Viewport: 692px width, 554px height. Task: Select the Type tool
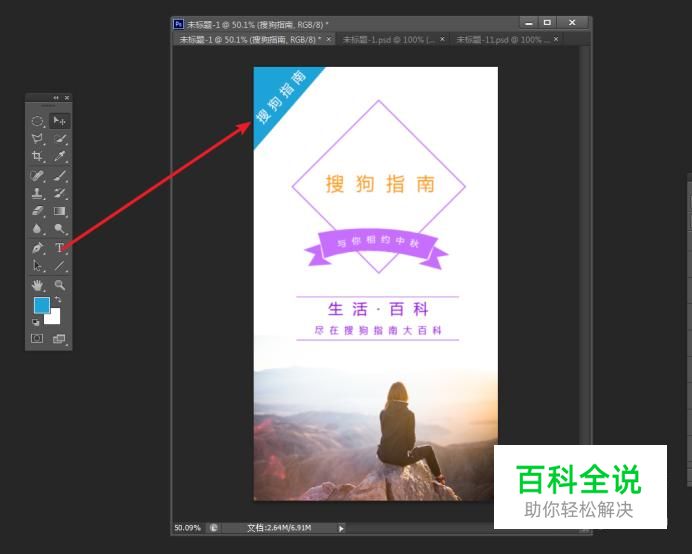pyautogui.click(x=60, y=248)
